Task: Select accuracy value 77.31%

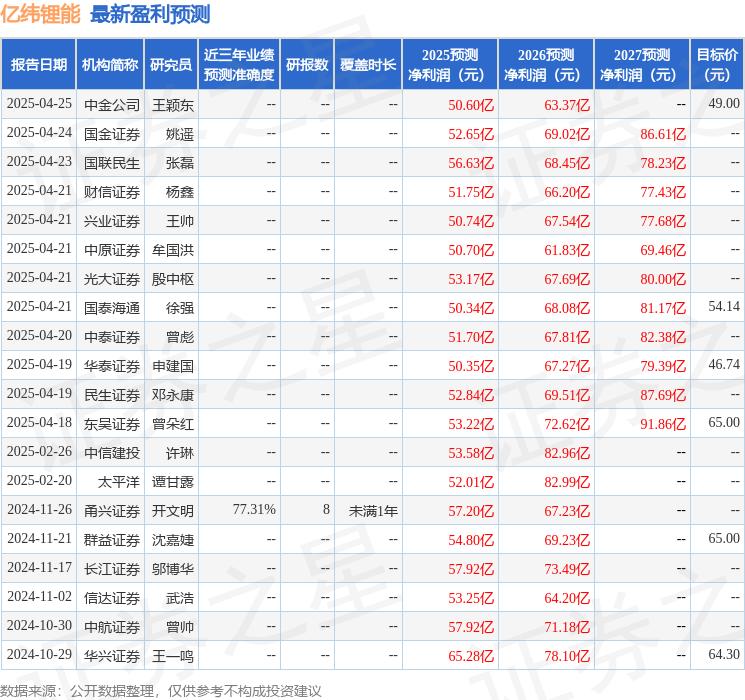Action: click(254, 509)
